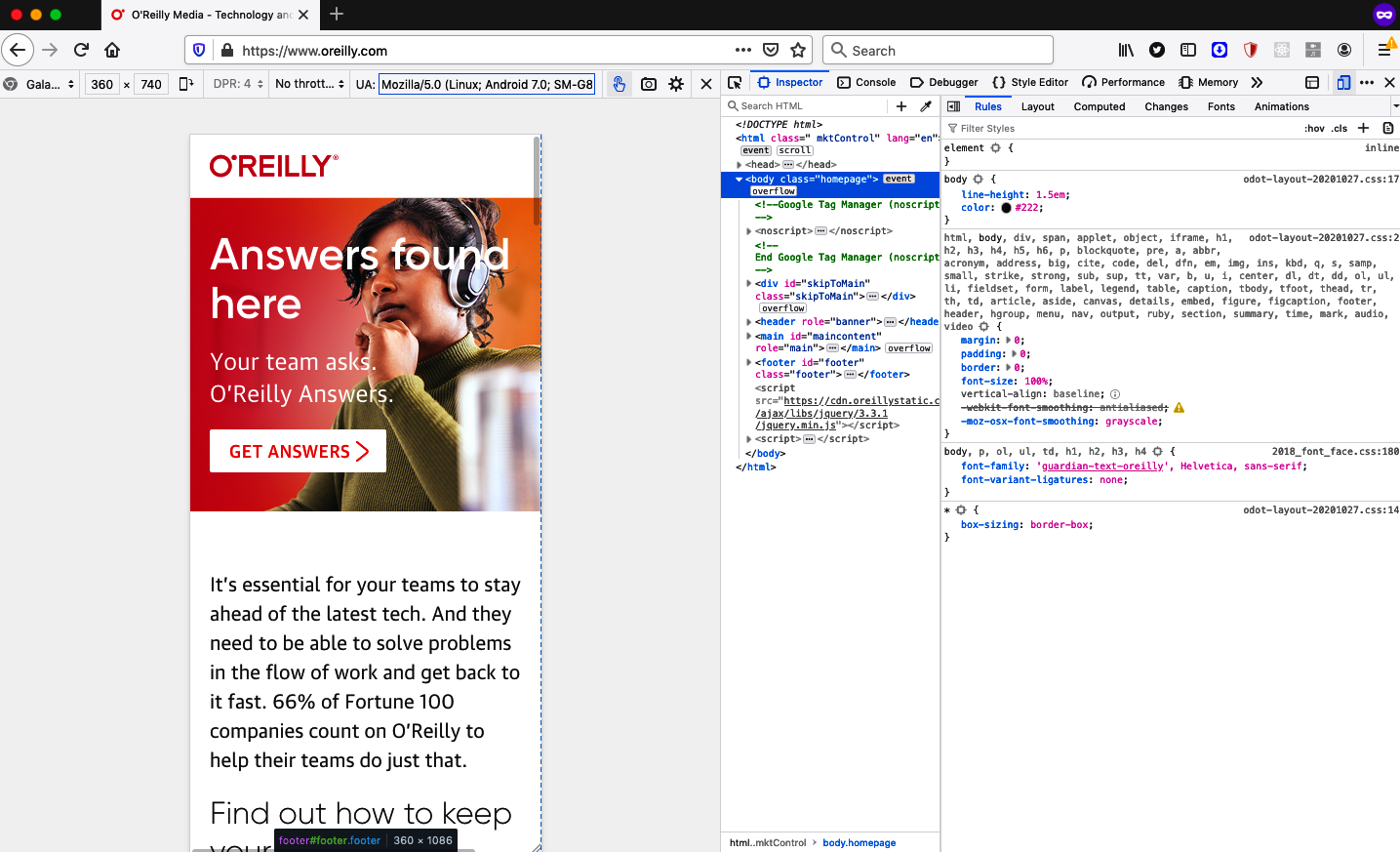The height and width of the screenshot is (852, 1400).
Task: Open the Changes sidebar tab
Action: point(1167,106)
